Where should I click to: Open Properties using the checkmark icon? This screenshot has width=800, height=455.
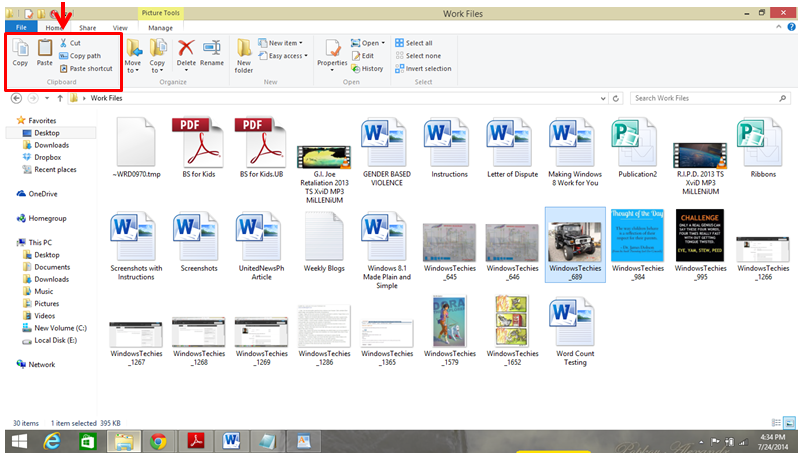click(x=332, y=50)
